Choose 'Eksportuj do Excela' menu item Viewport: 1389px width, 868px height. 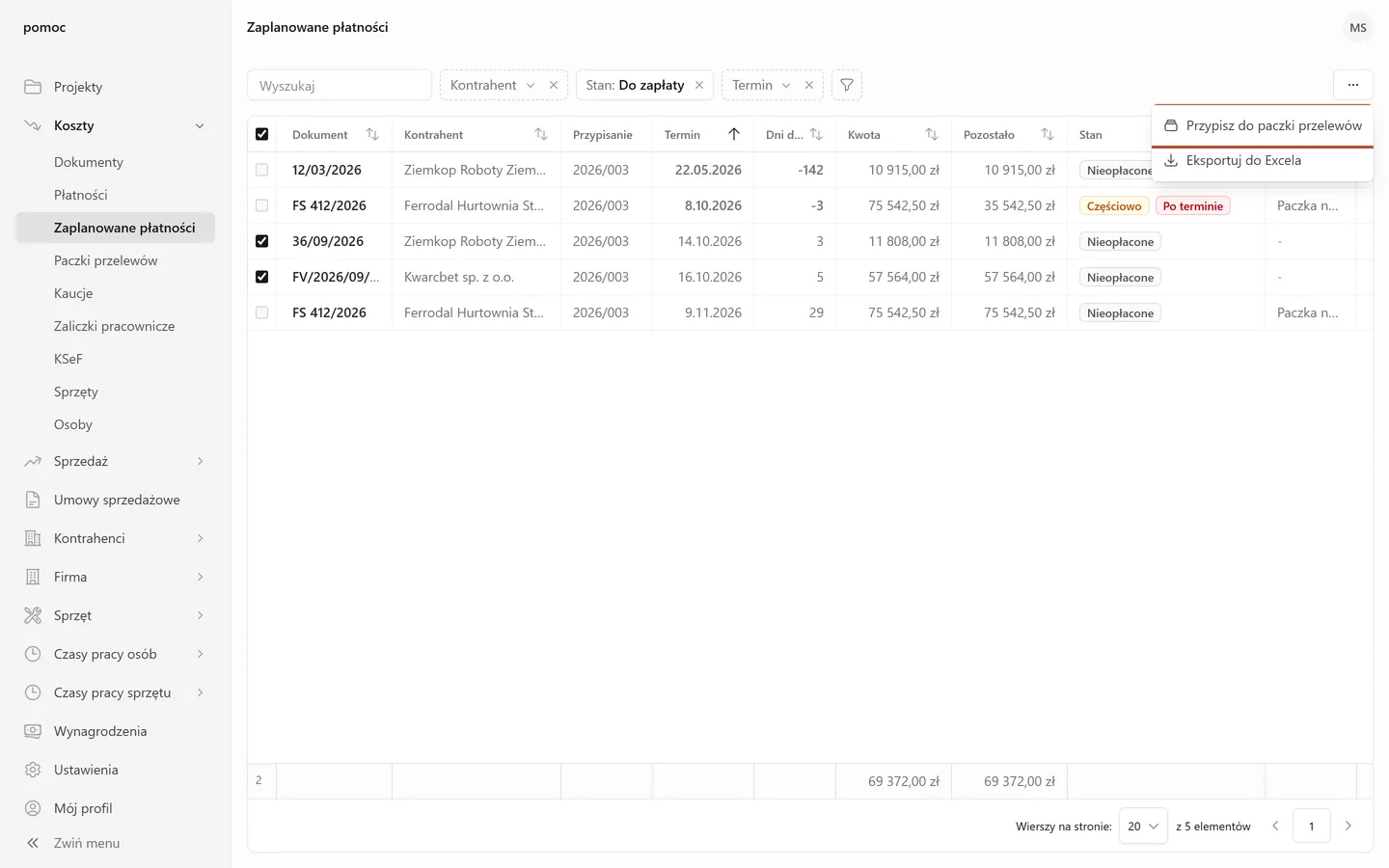click(1263, 160)
